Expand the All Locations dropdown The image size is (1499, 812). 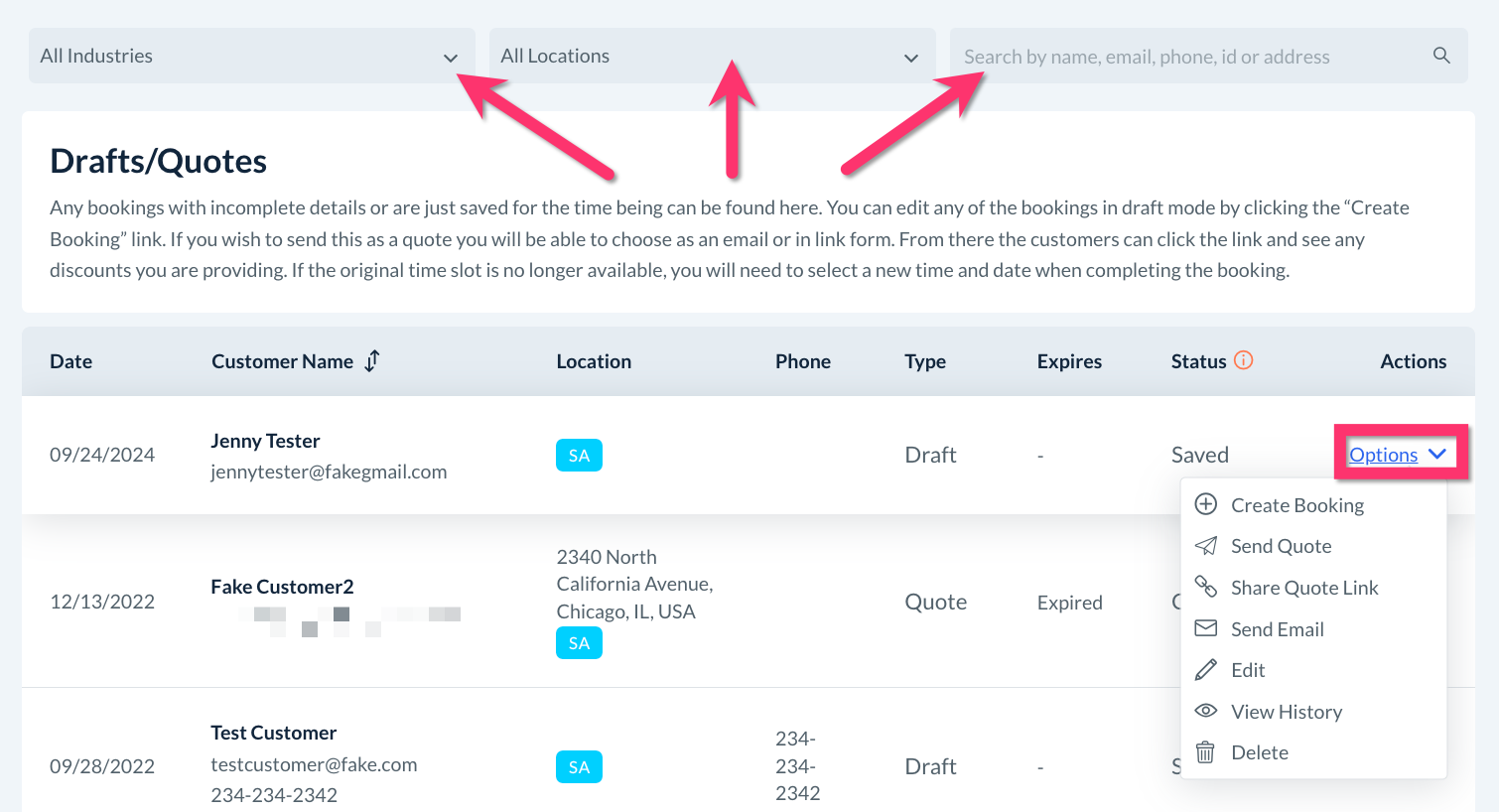712,56
